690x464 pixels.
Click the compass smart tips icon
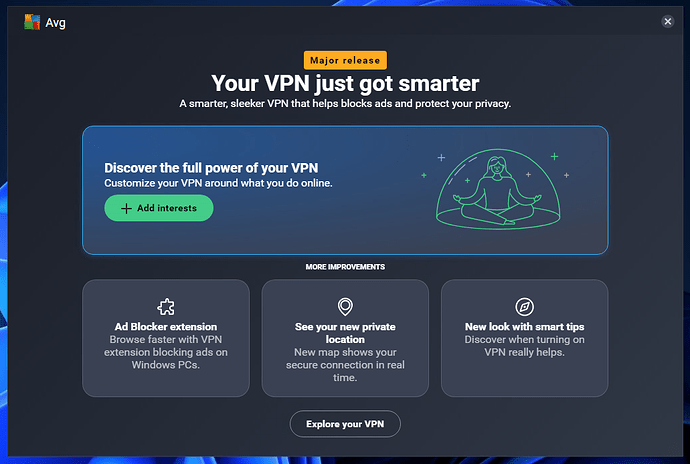point(525,306)
